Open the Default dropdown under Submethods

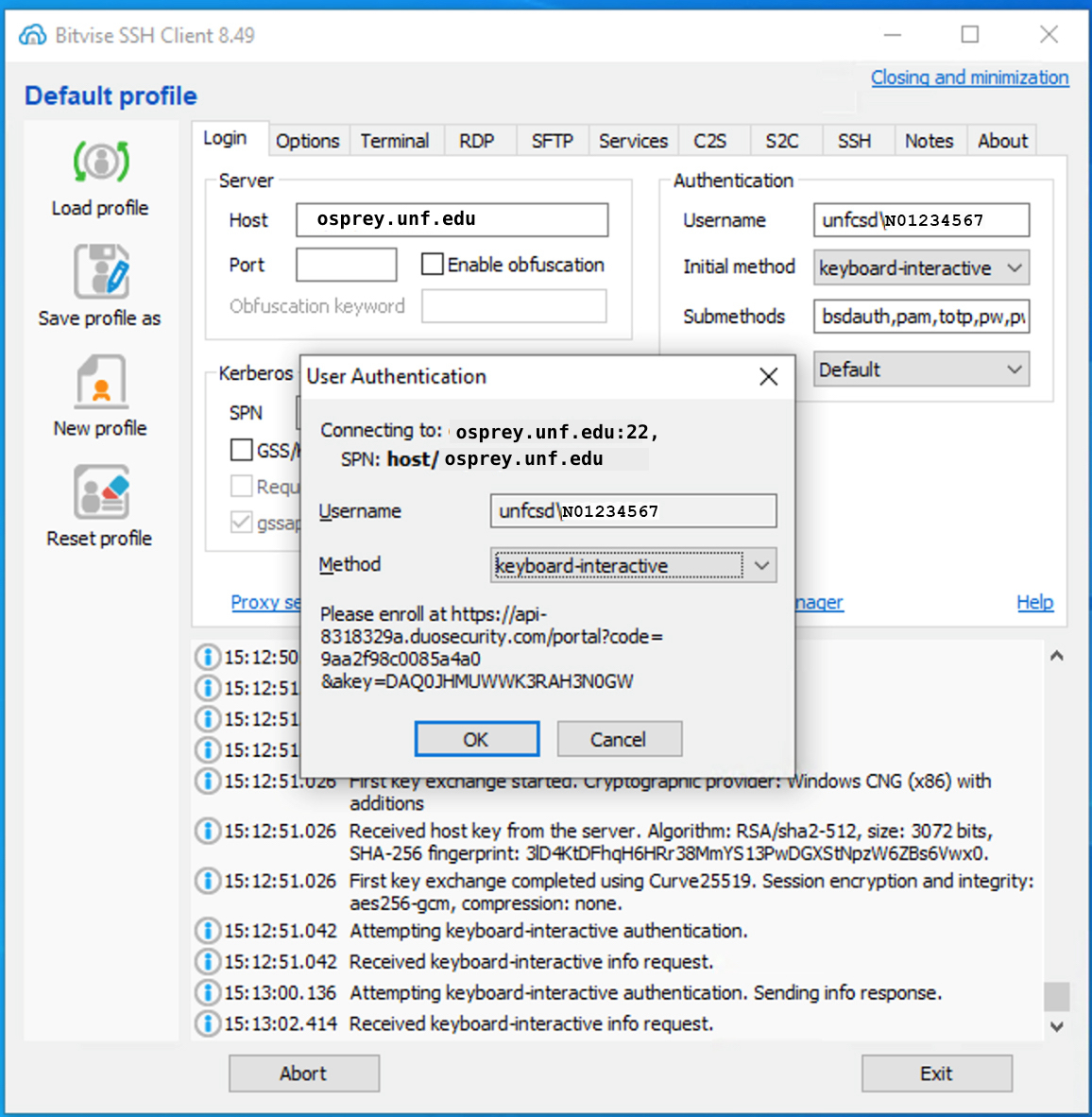(921, 369)
